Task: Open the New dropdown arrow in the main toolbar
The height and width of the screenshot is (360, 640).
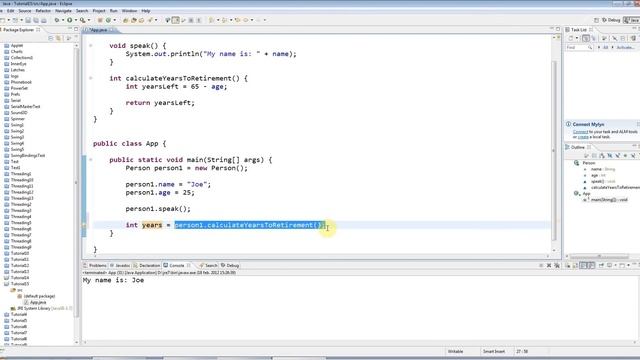Action: click(9, 20)
